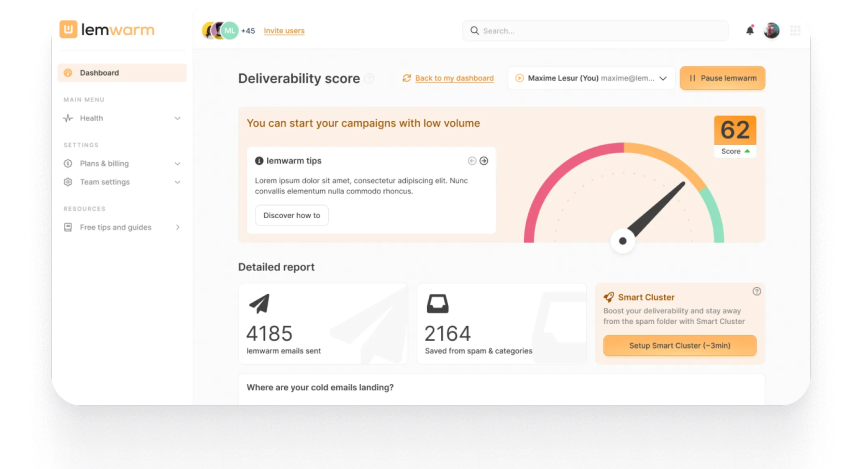Focus the Search input field
The image size is (857, 469).
595,31
